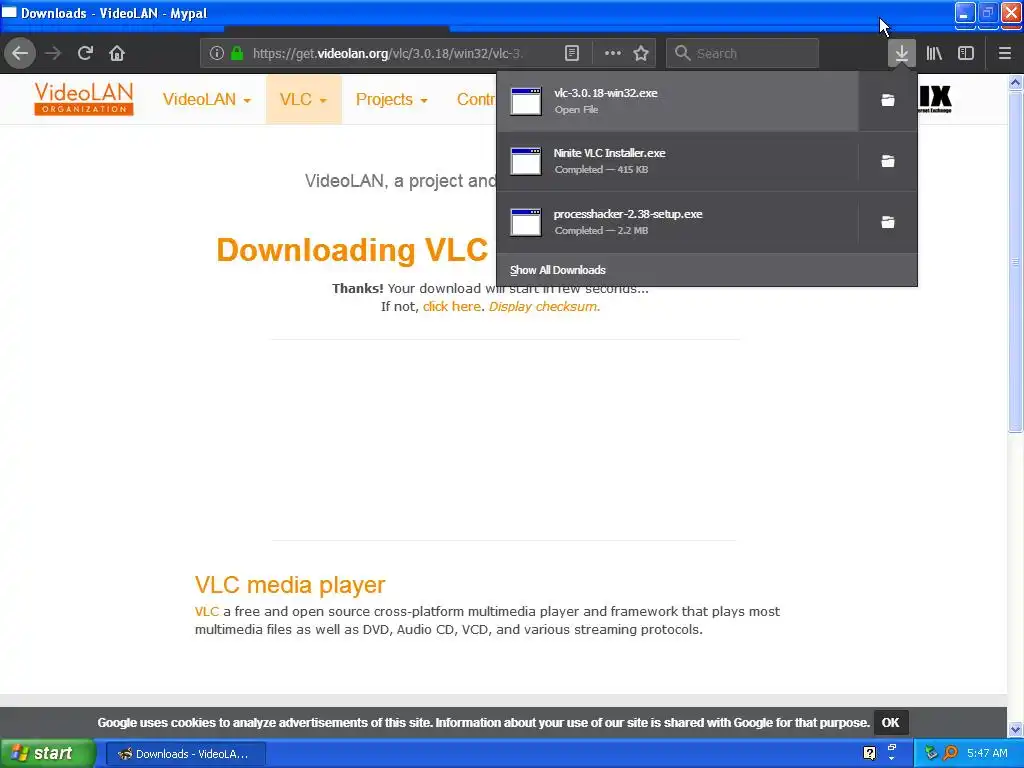
Task: Open the browser home page
Action: tap(117, 53)
